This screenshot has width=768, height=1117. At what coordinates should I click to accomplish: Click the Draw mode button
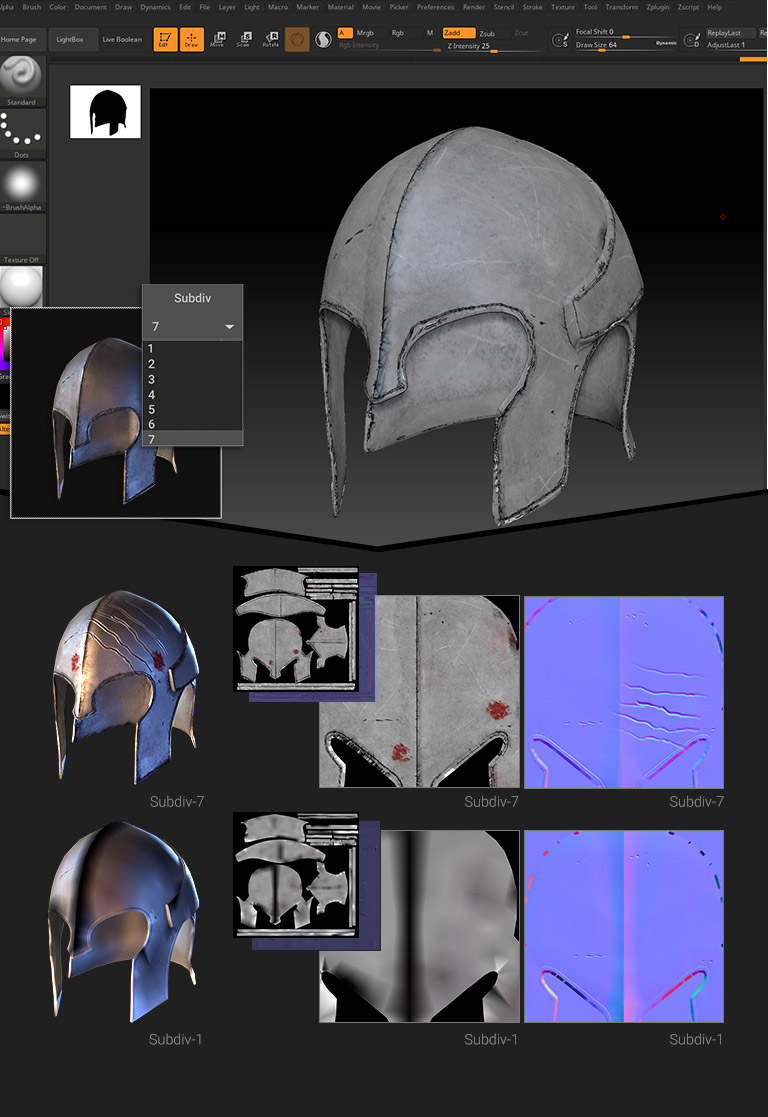(191, 40)
